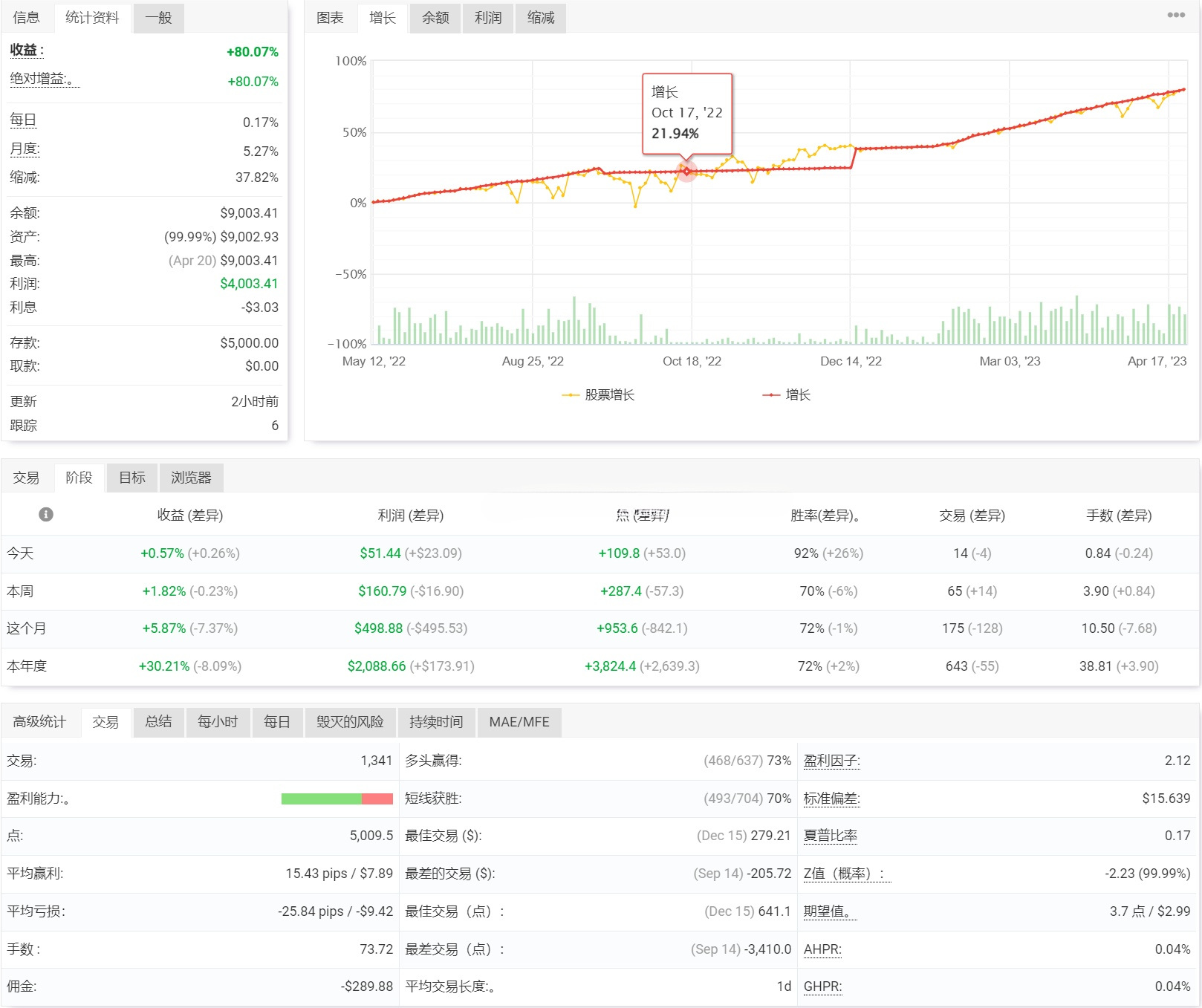Open the 毁灭的风险 tab

(x=350, y=721)
